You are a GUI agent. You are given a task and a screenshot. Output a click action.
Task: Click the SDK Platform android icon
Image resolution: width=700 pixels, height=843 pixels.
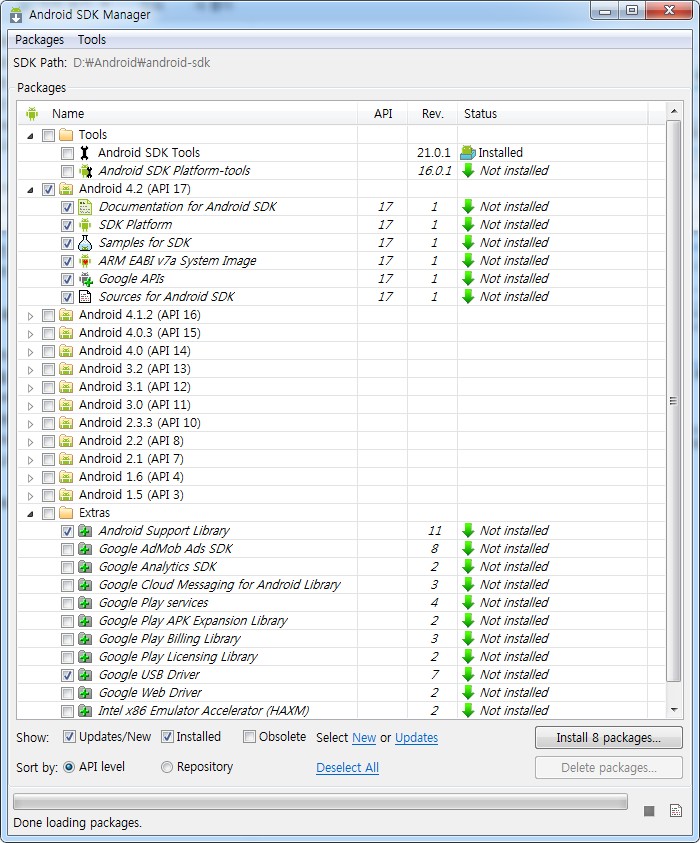85,225
